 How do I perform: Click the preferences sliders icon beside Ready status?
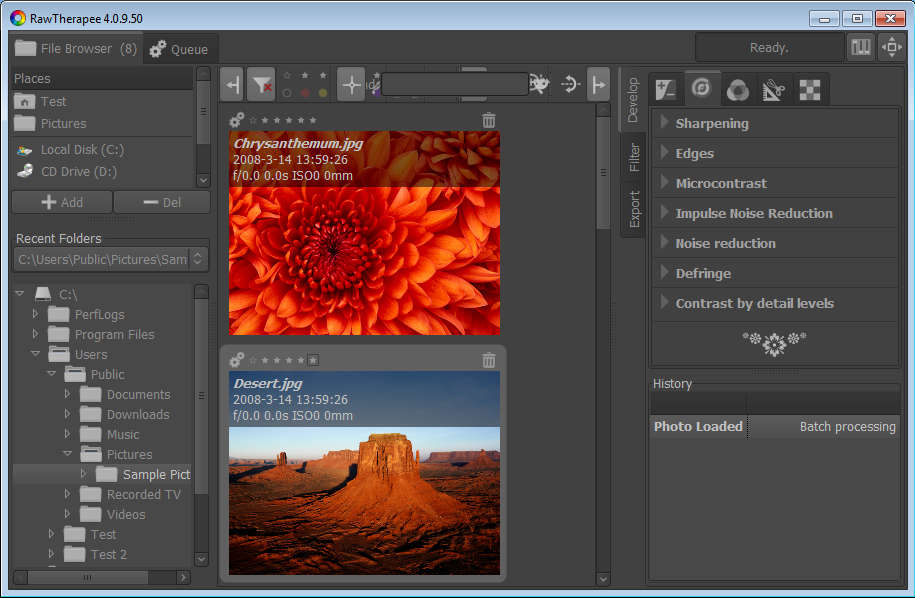pos(860,48)
